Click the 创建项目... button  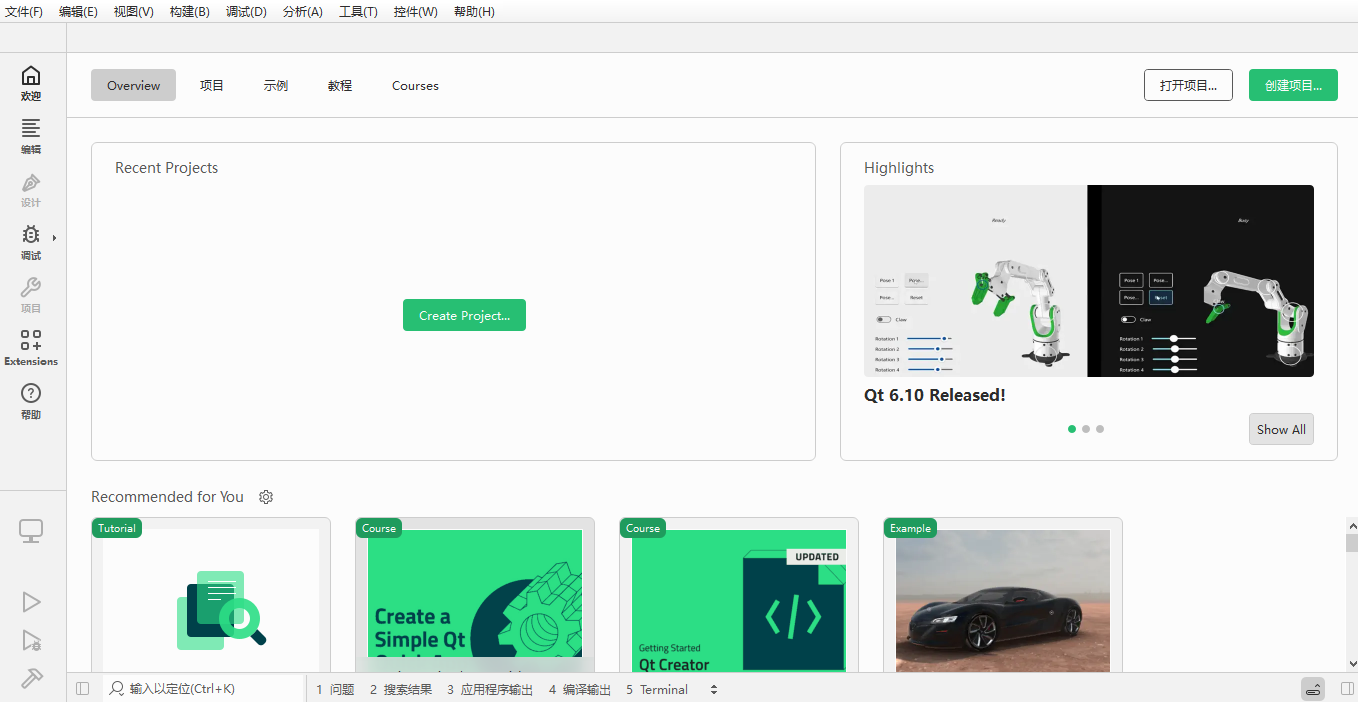1293,85
